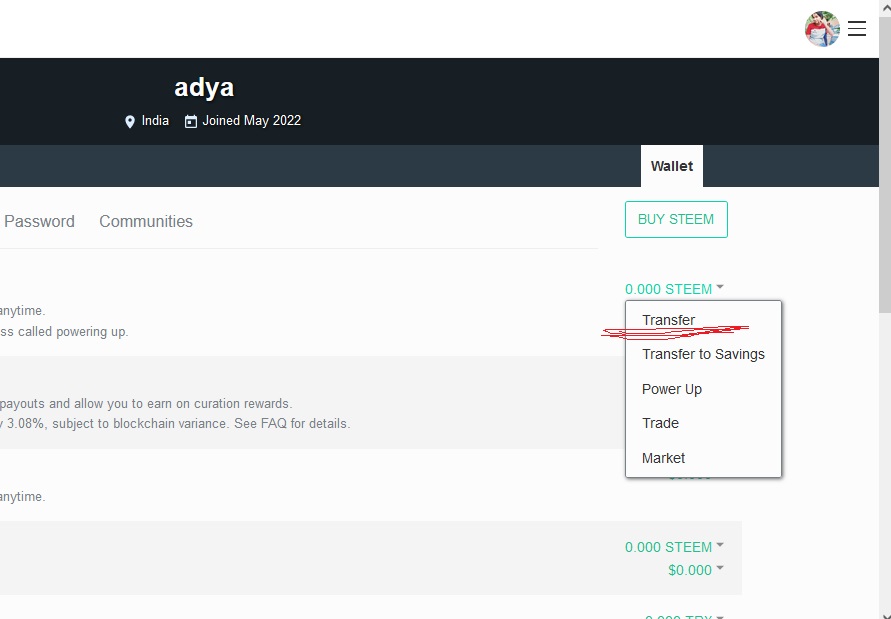
Task: Collapse the top 0.000 STEEM dropdown
Action: pos(674,289)
